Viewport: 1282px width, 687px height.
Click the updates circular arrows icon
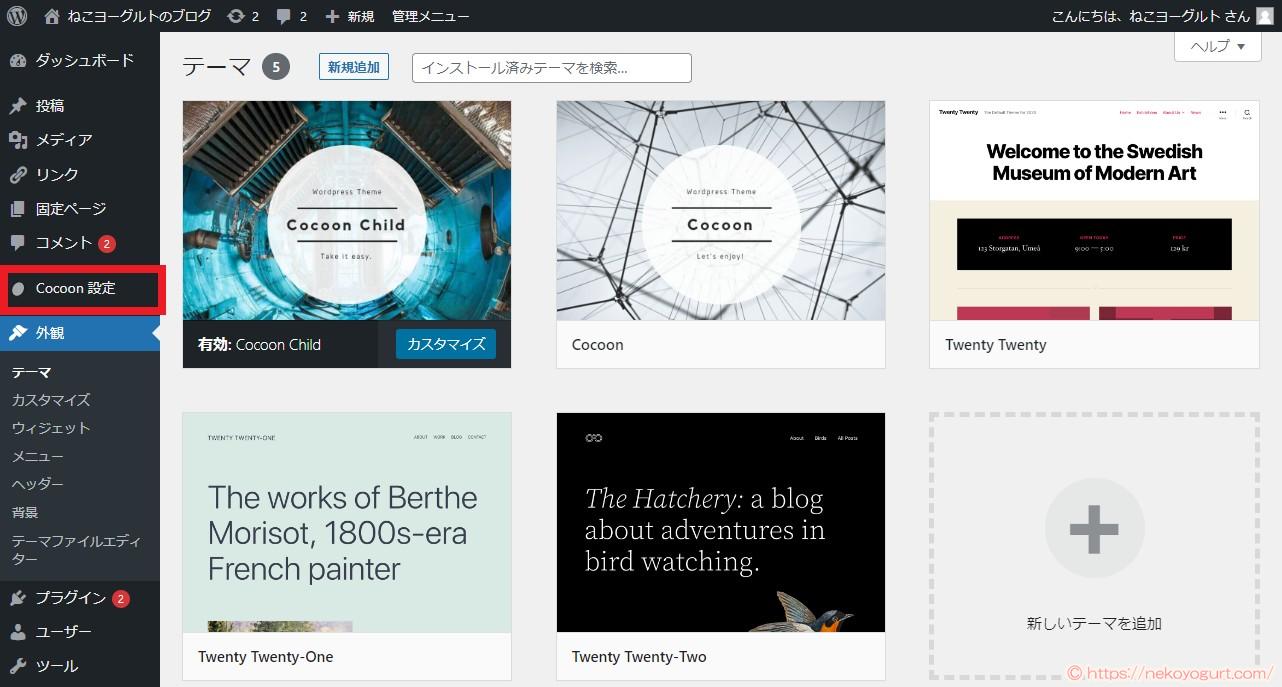[235, 16]
